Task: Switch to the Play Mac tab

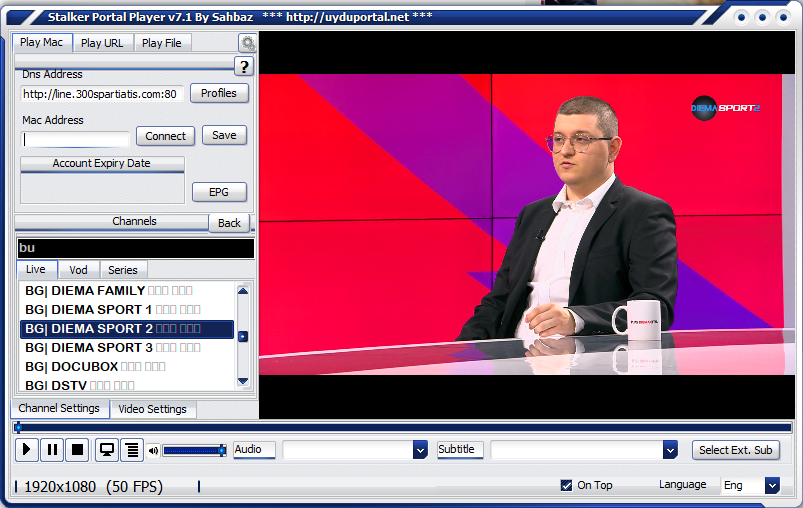Action: click(x=41, y=43)
